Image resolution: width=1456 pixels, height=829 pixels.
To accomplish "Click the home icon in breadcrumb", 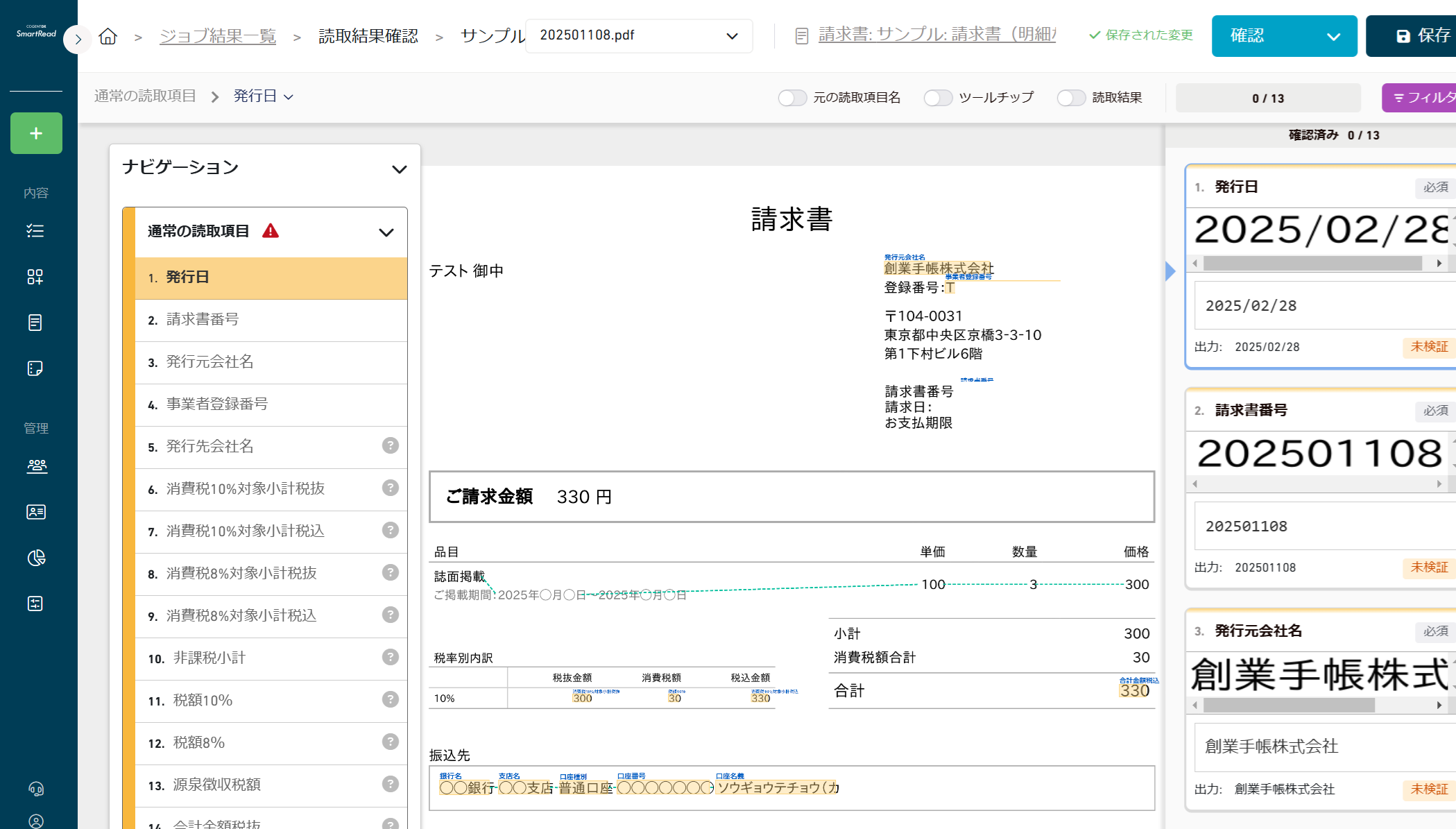I will point(108,36).
